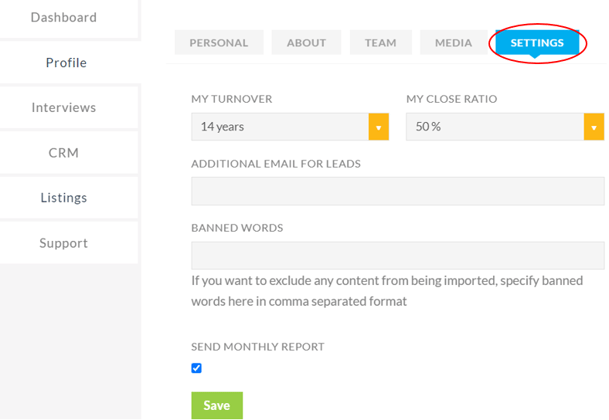The image size is (609, 420).
Task: Click the Banned Words label
Action: [237, 228]
